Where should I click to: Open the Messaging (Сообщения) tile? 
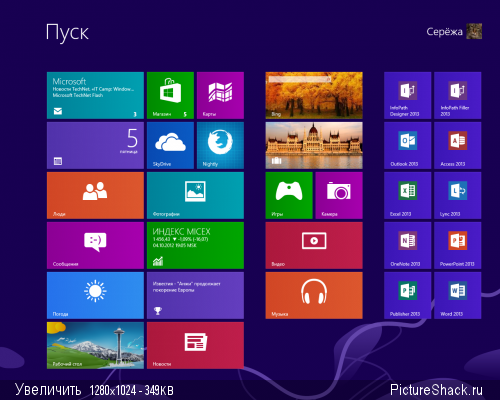[95, 245]
